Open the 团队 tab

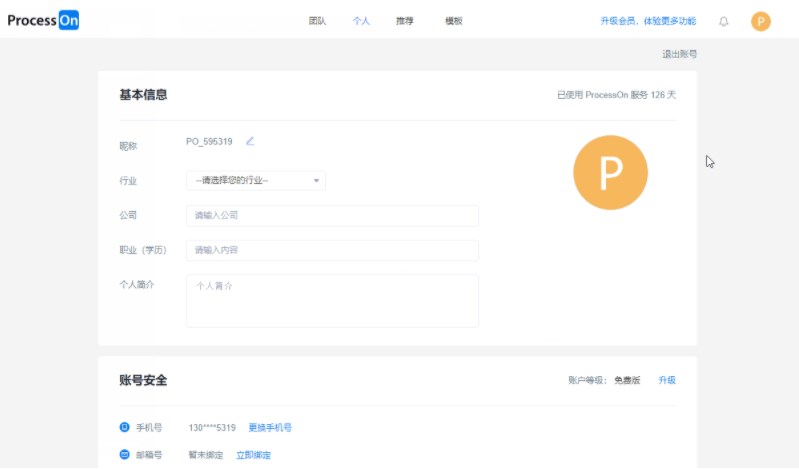[x=317, y=21]
